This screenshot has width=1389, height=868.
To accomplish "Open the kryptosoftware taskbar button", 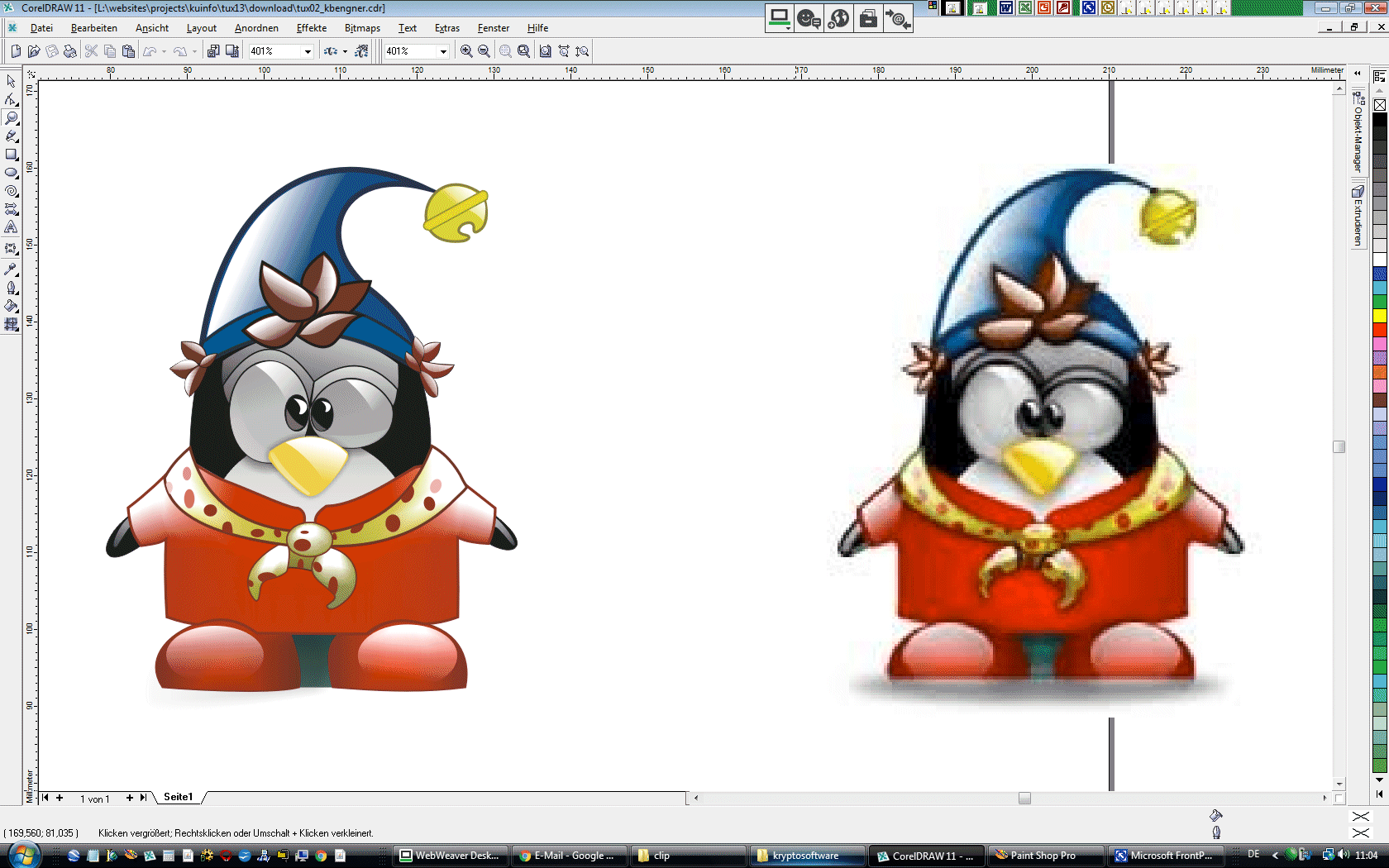I will 808,856.
